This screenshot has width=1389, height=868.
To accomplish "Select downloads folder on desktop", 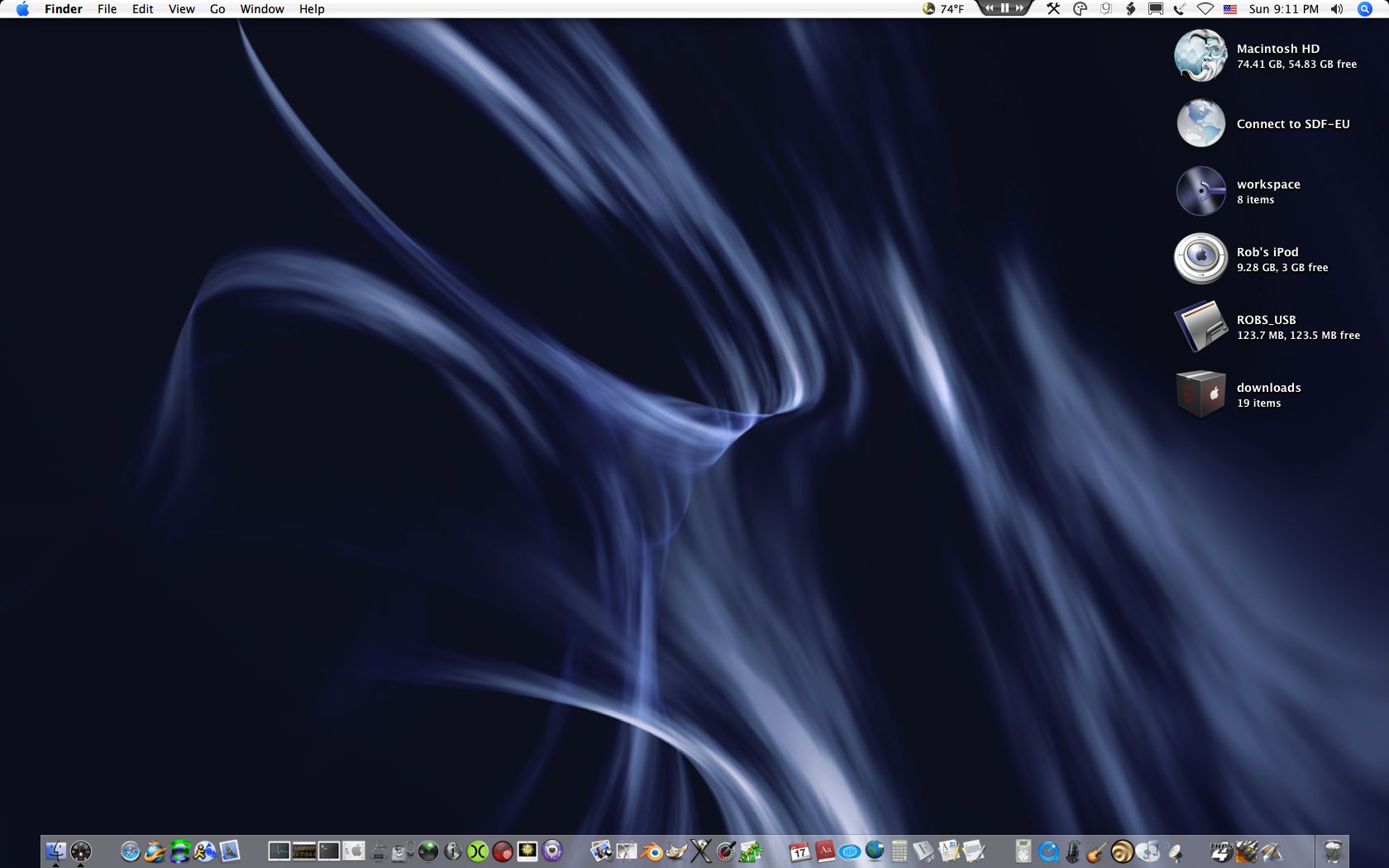I will click(x=1200, y=394).
